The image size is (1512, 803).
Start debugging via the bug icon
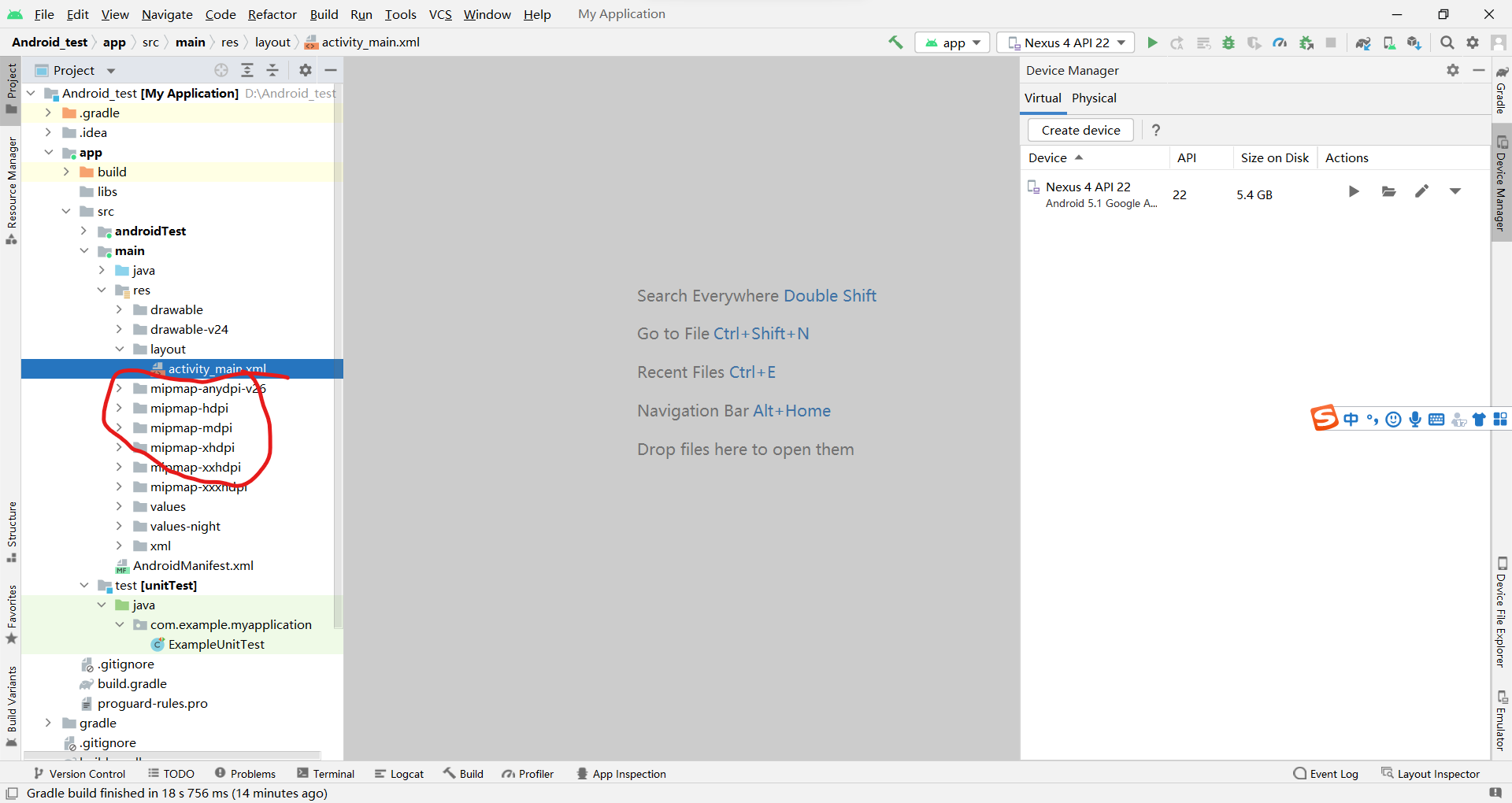click(x=1228, y=43)
